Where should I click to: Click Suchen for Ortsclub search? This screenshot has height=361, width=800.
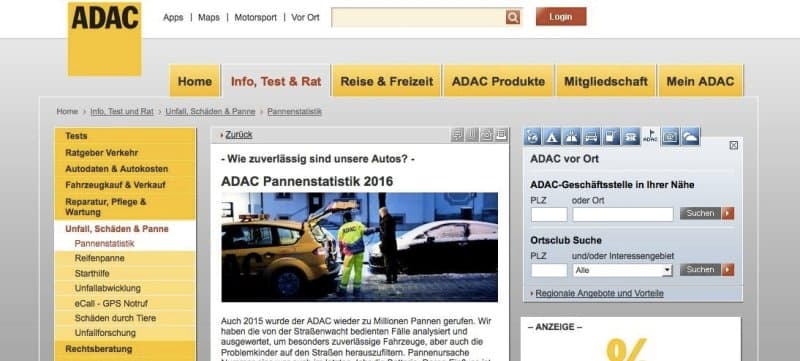coord(701,270)
